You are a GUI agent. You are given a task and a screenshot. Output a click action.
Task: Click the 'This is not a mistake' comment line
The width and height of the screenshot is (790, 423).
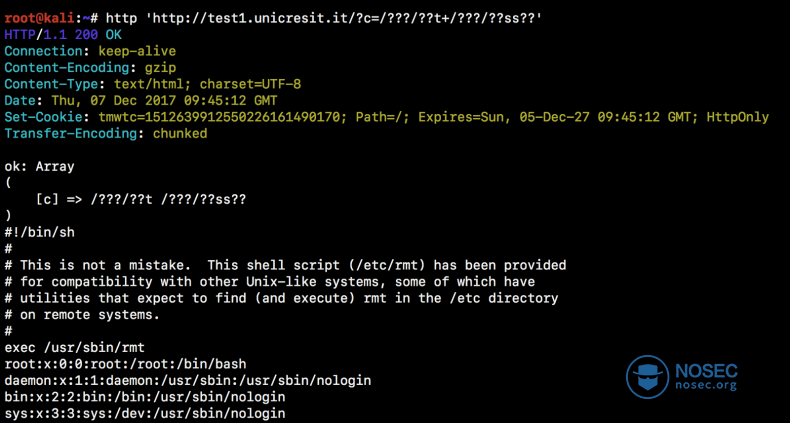point(285,265)
